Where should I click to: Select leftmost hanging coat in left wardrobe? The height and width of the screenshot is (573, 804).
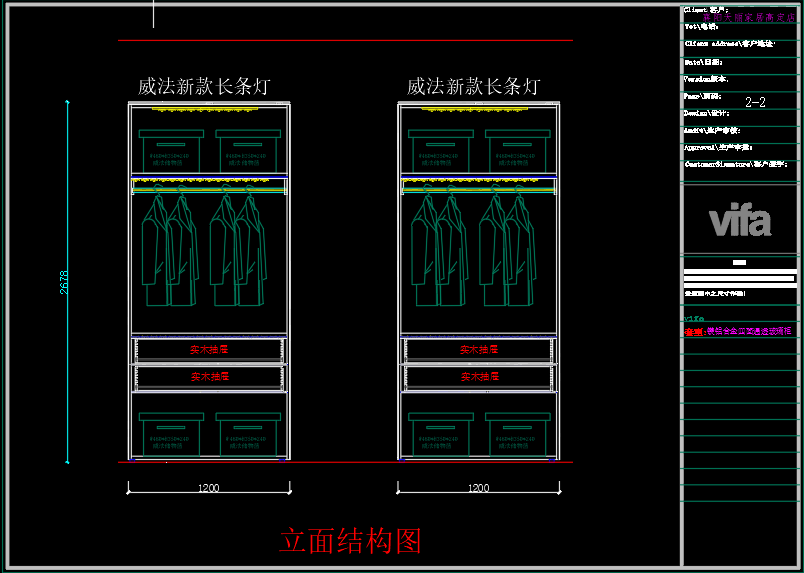point(155,250)
